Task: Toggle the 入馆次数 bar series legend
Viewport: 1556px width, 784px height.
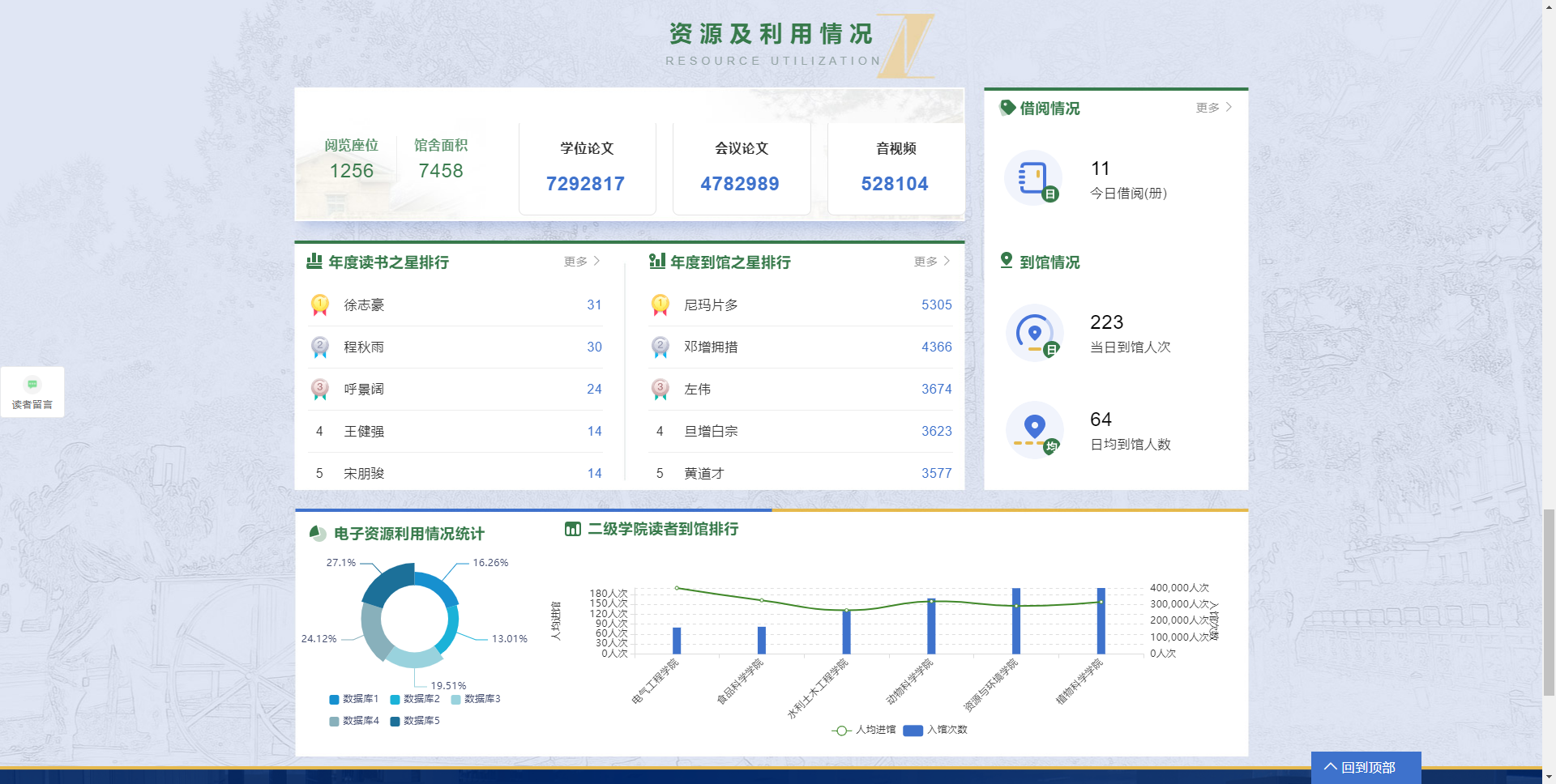Action: click(935, 730)
